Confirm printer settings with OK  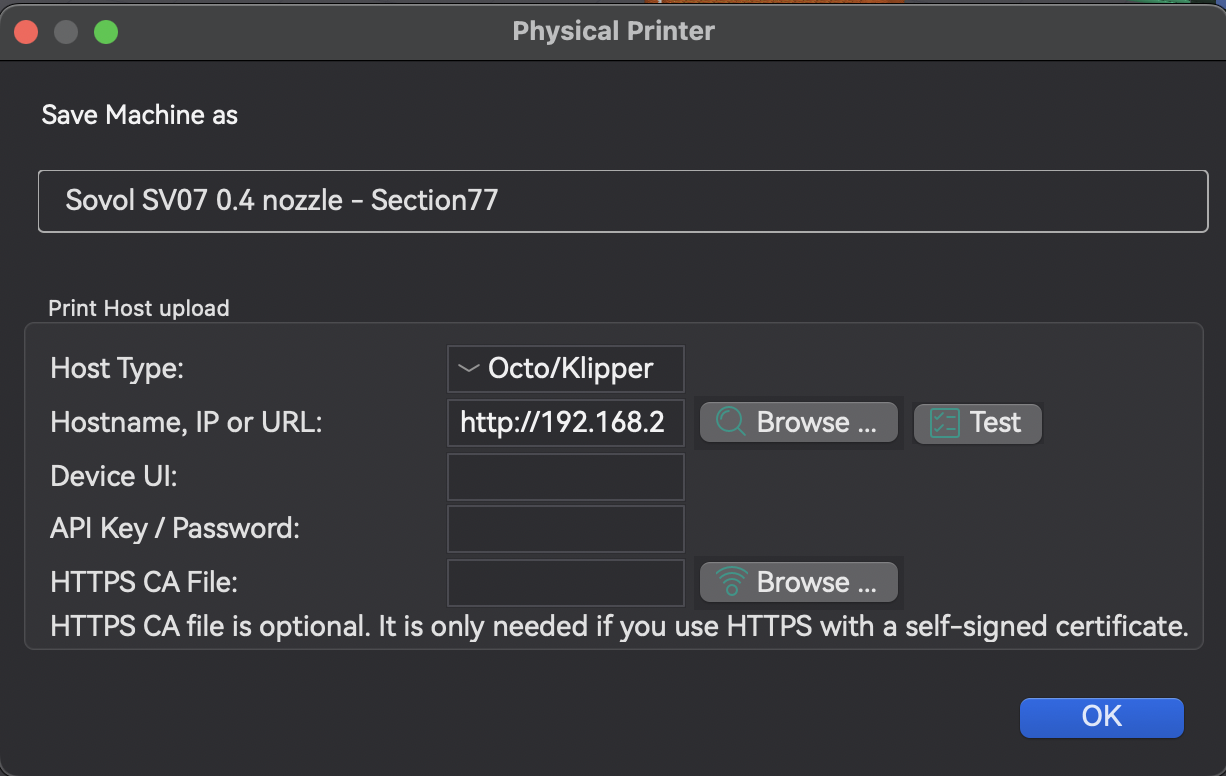pos(1101,717)
